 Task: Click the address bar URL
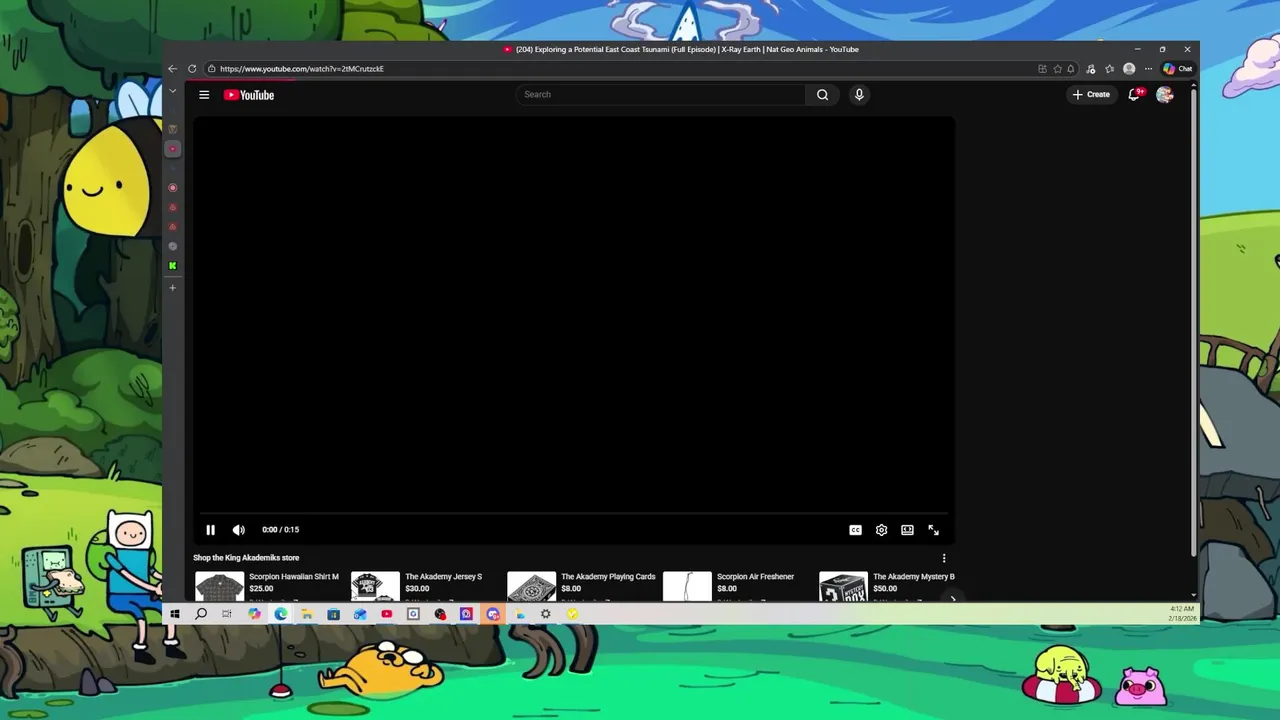pyautogui.click(x=302, y=69)
